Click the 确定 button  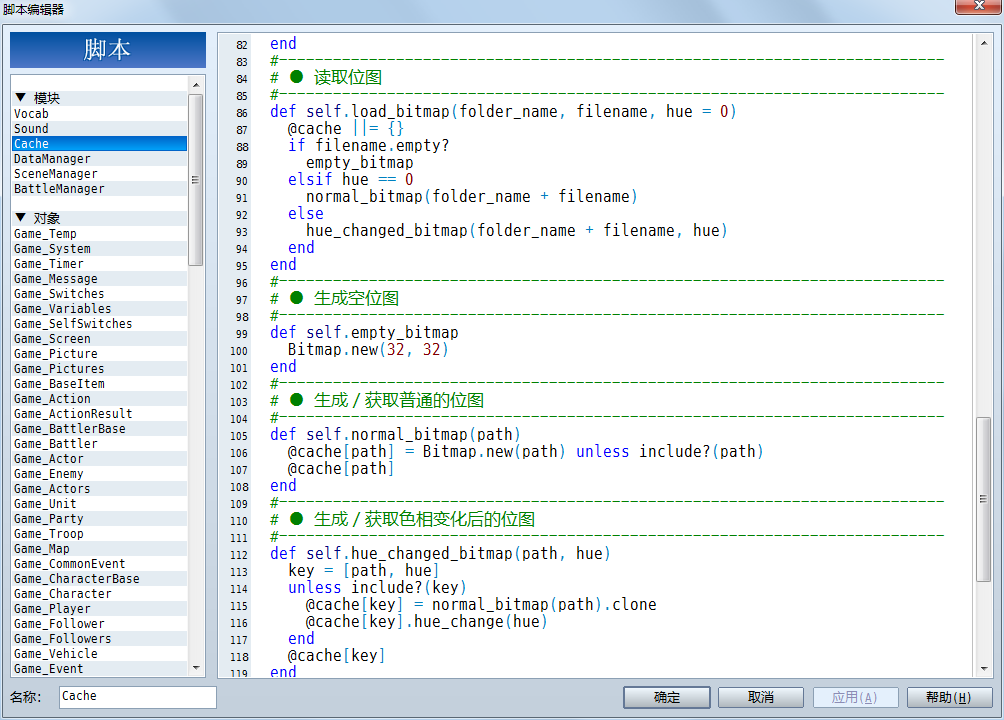667,697
